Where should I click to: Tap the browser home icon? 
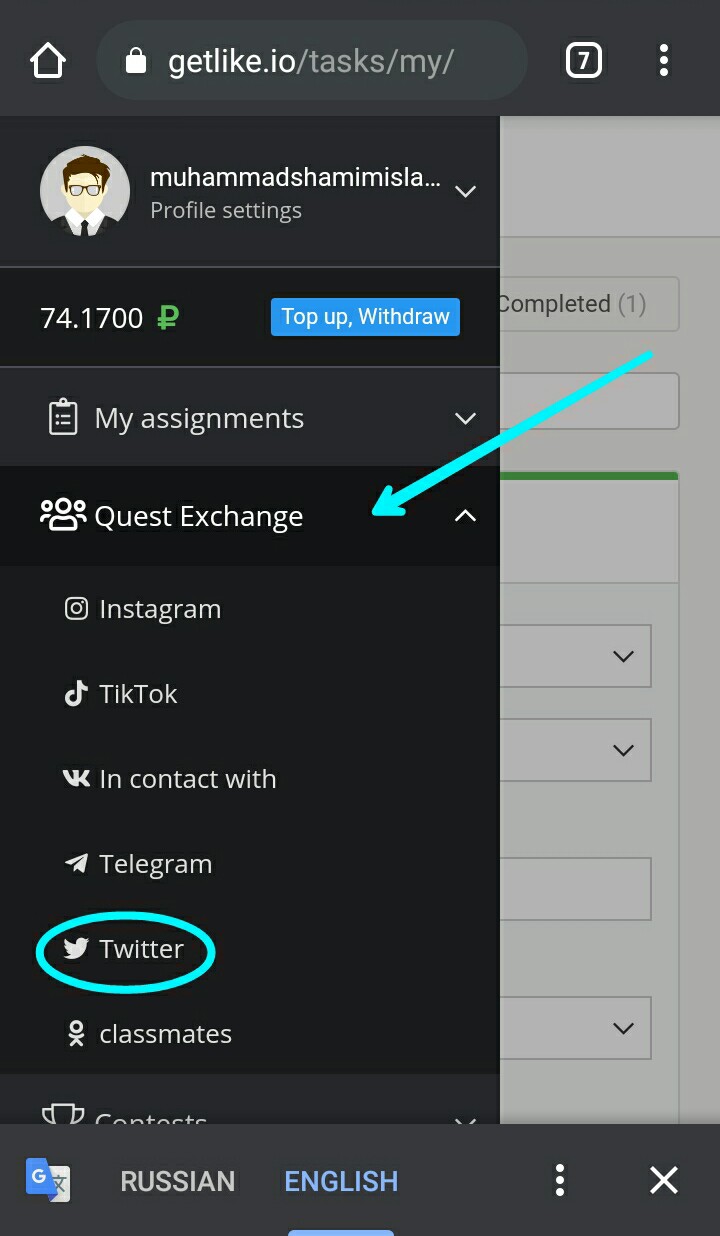point(48,62)
